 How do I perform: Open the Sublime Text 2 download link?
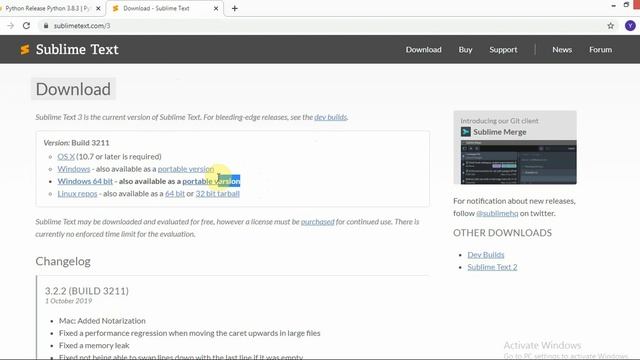(492, 267)
